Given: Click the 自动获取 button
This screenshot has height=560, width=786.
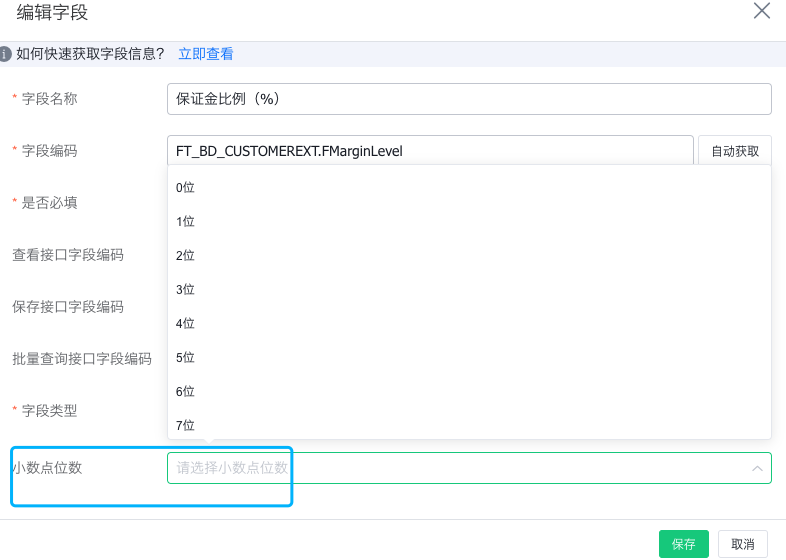Looking at the screenshot, I should coord(734,150).
